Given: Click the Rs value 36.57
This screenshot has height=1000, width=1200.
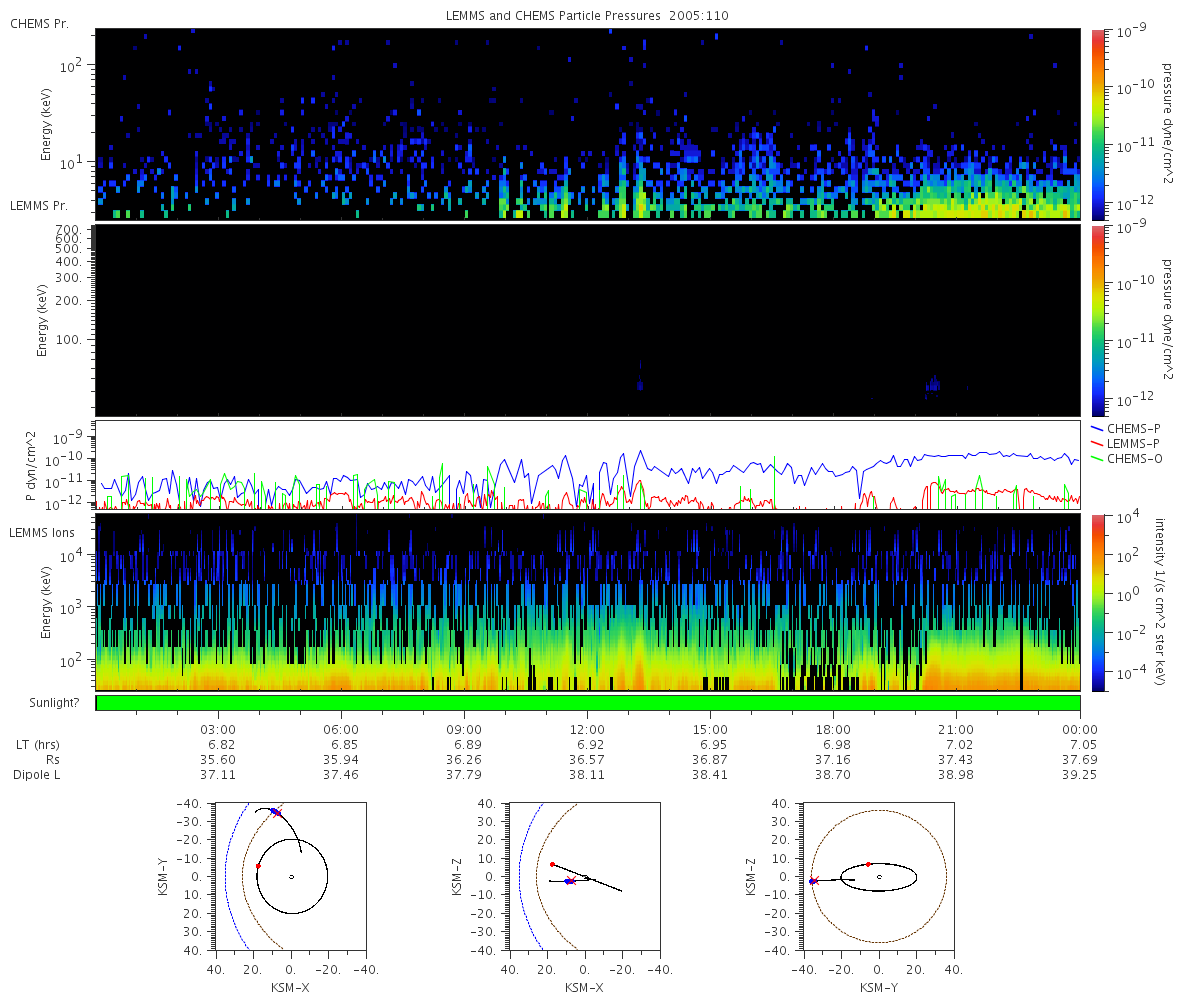Looking at the screenshot, I should 587,760.
